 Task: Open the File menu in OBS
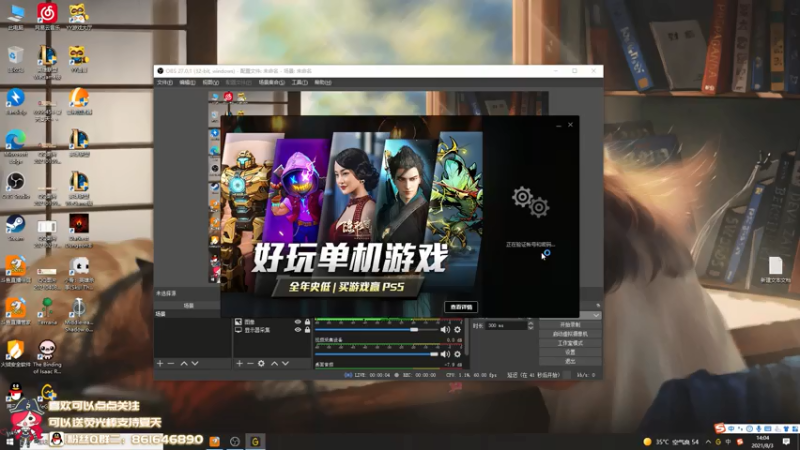point(164,82)
